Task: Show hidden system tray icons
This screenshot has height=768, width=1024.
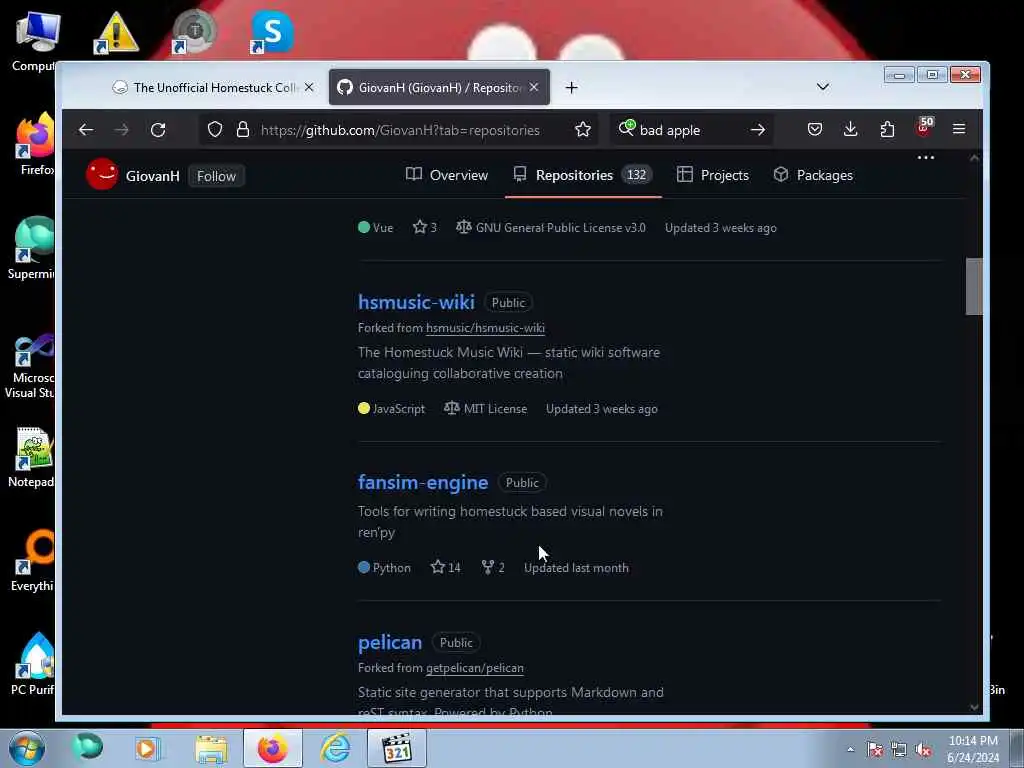Action: (850, 750)
